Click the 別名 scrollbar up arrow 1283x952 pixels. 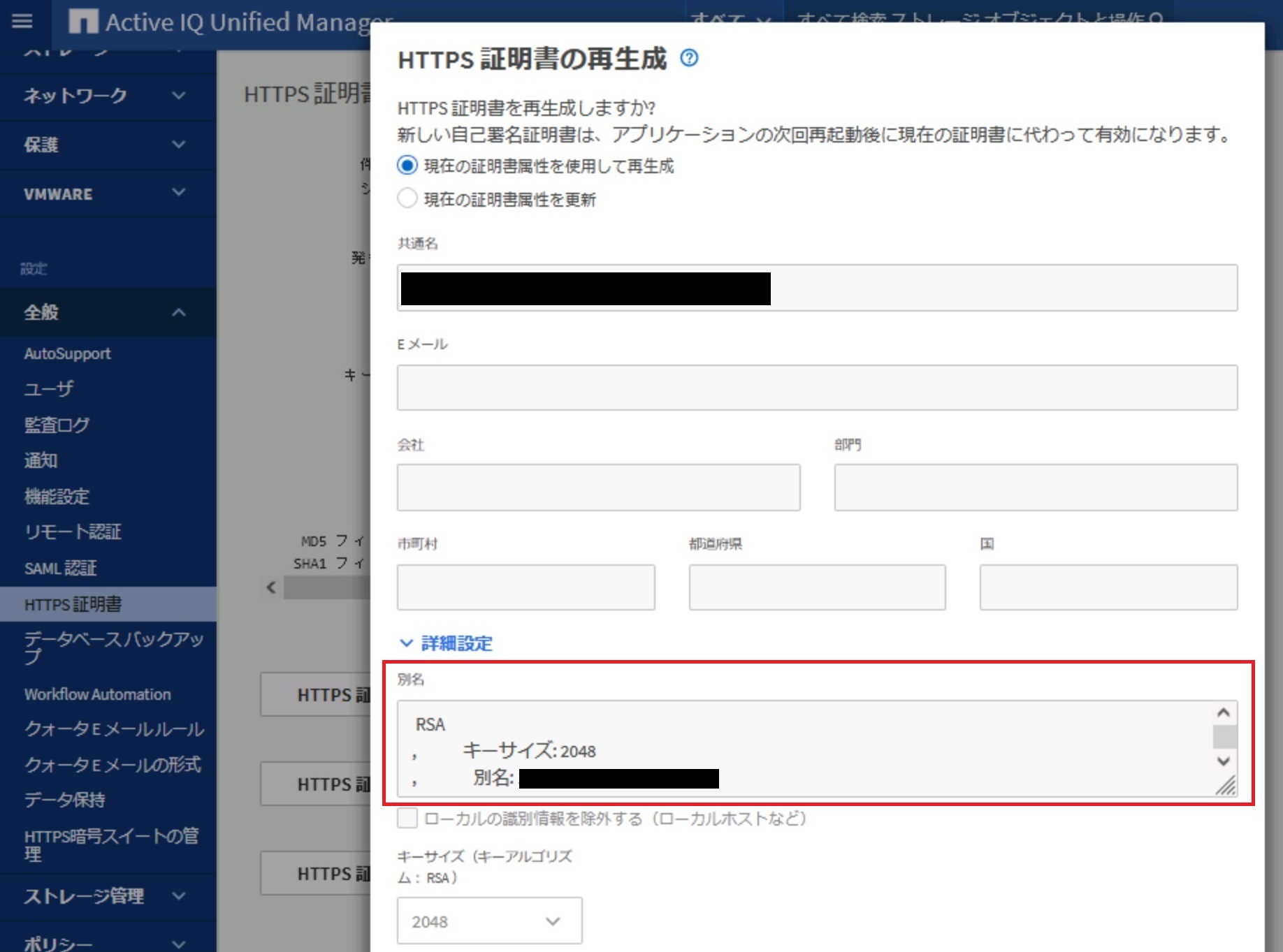point(1224,712)
